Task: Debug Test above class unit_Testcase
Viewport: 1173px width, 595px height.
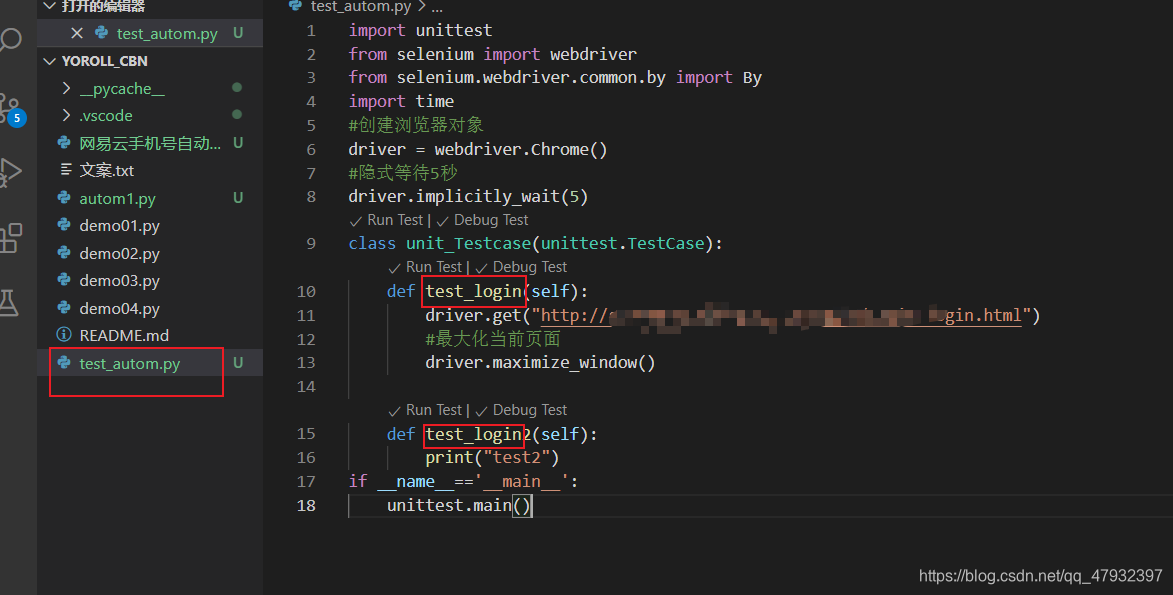Action: pos(491,220)
